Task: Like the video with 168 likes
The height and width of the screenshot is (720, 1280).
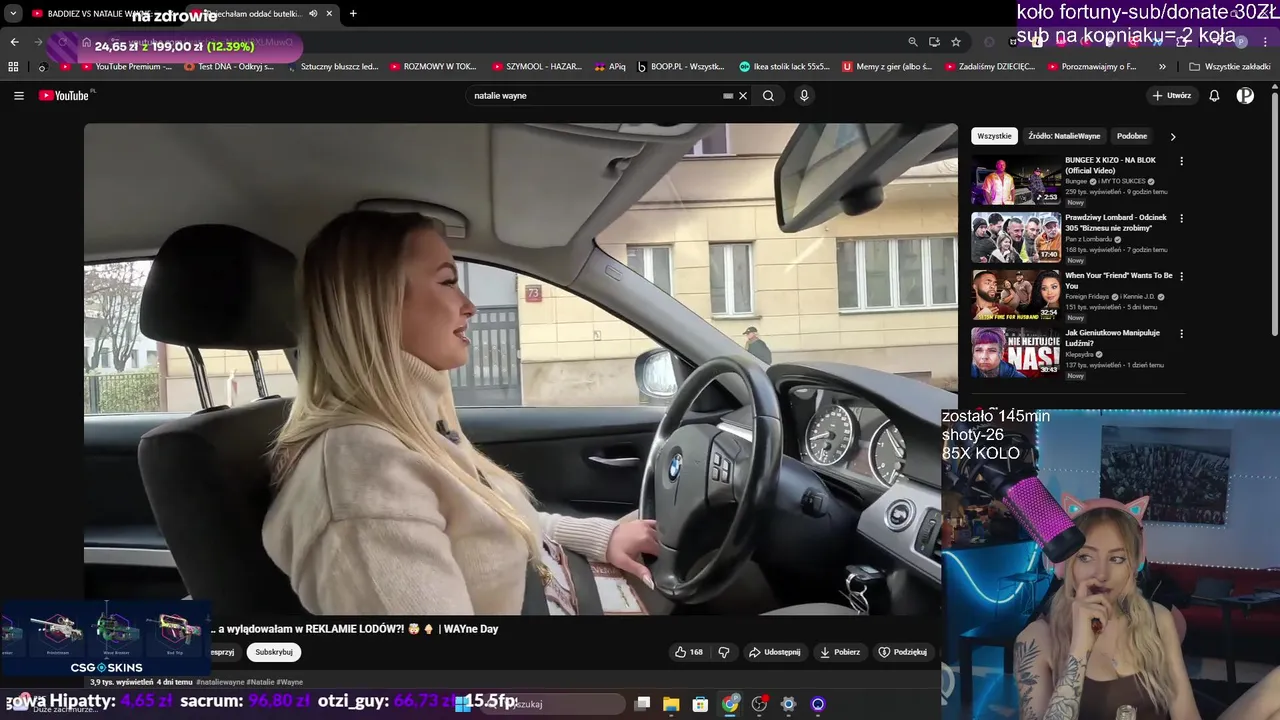Action: coord(689,652)
